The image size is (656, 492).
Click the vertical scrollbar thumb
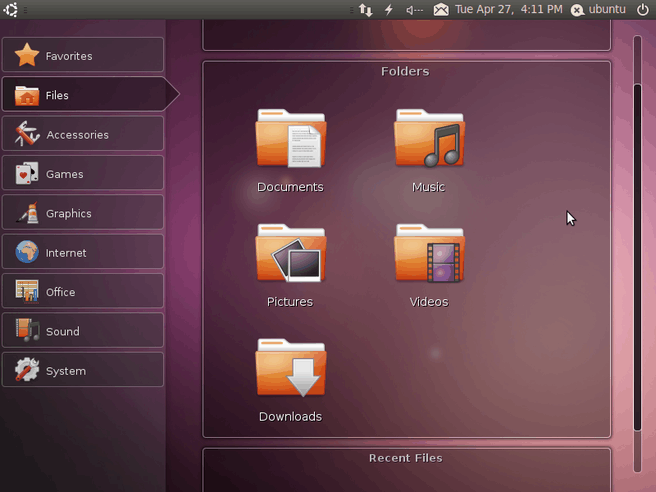coord(638,257)
